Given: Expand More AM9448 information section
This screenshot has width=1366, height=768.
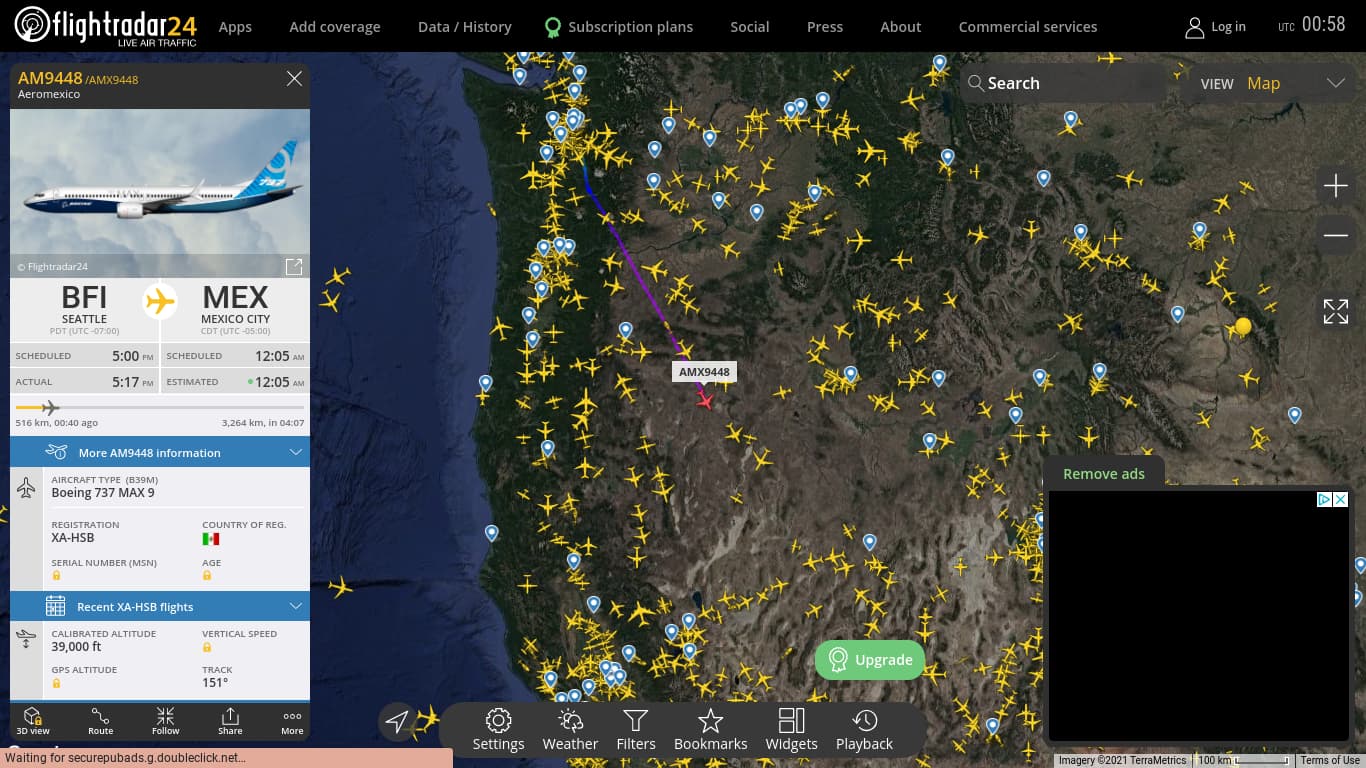Looking at the screenshot, I should click(x=160, y=452).
